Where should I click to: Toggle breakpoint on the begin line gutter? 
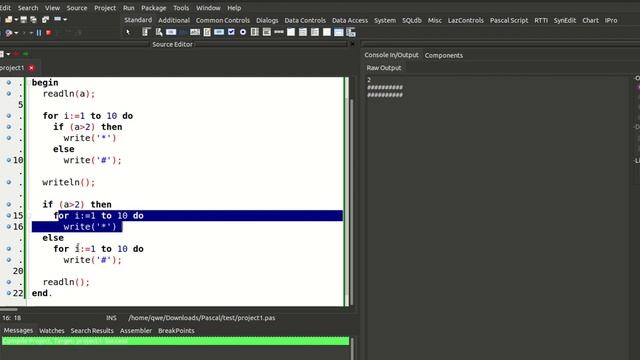tap(8, 82)
